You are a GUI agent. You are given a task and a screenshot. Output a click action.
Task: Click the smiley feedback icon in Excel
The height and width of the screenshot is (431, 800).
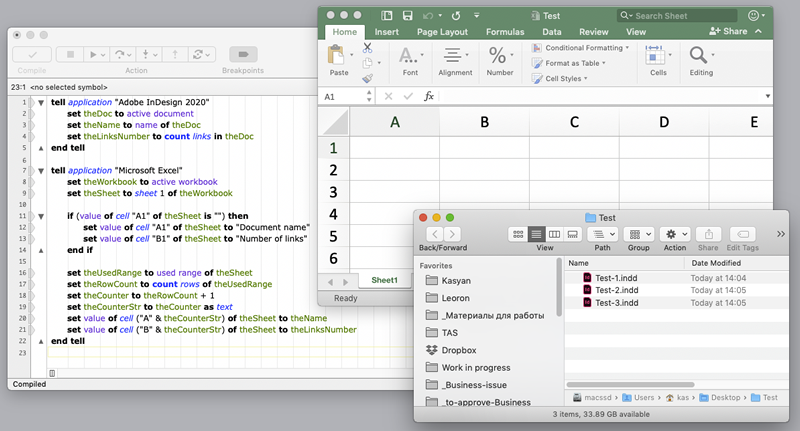pos(753,16)
